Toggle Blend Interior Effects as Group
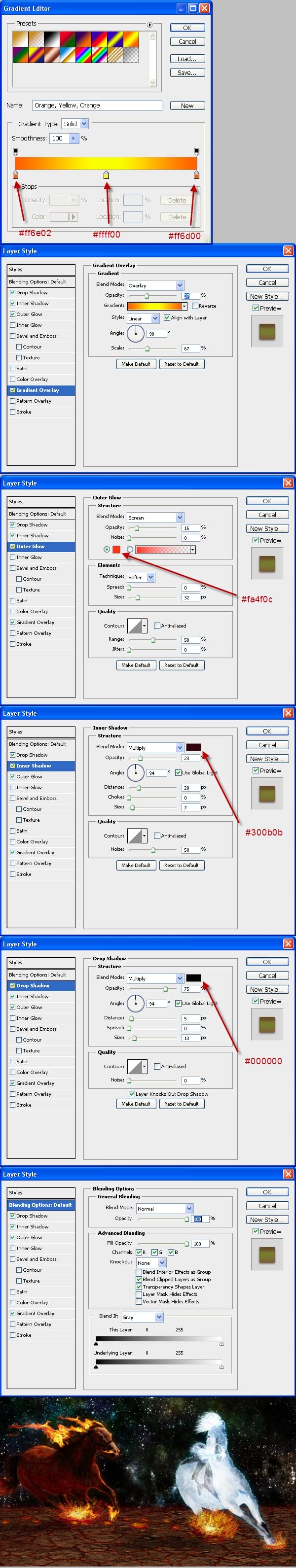 [139, 1272]
